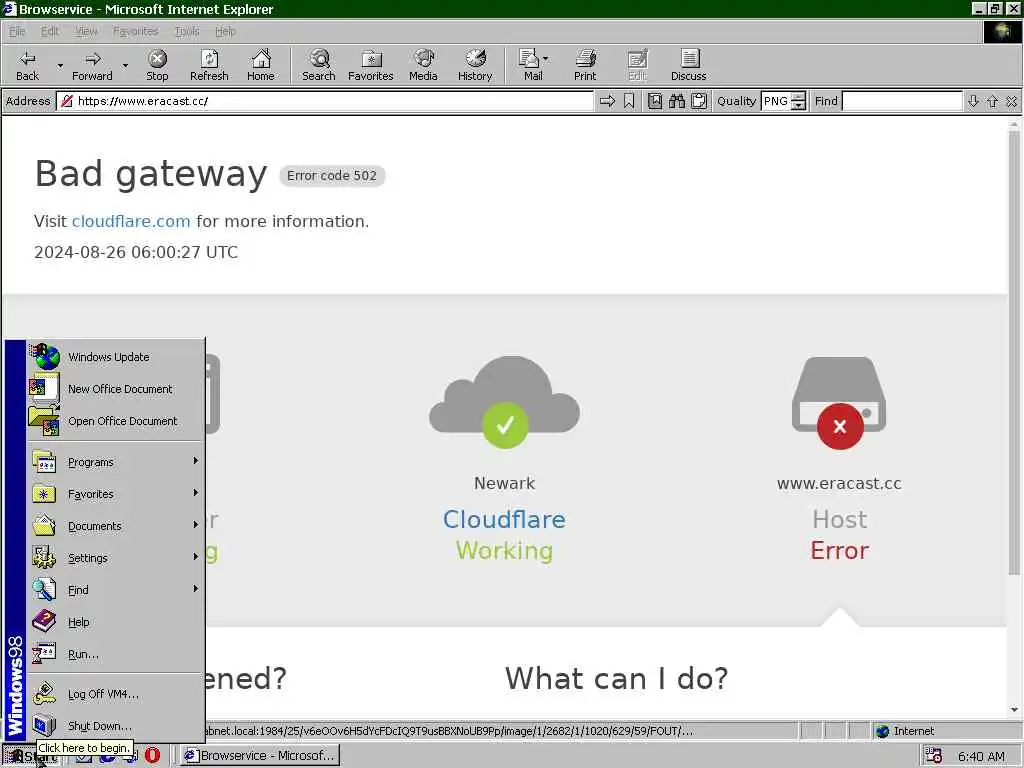The width and height of the screenshot is (1024, 768).
Task: Choose Shut Down... from Start menu
Action: (x=116, y=726)
